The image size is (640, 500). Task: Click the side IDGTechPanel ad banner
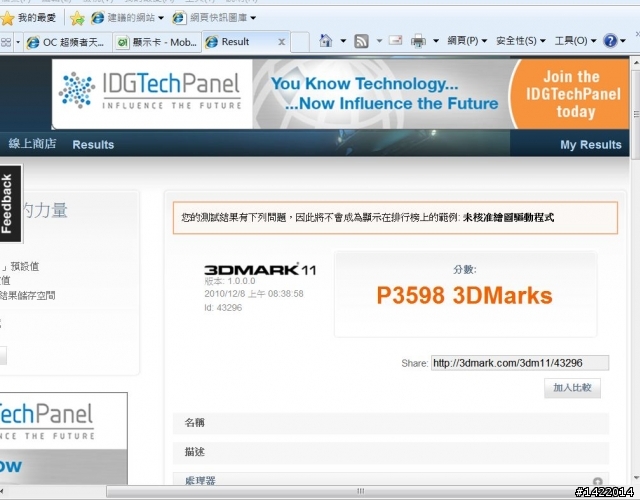pos(64,439)
